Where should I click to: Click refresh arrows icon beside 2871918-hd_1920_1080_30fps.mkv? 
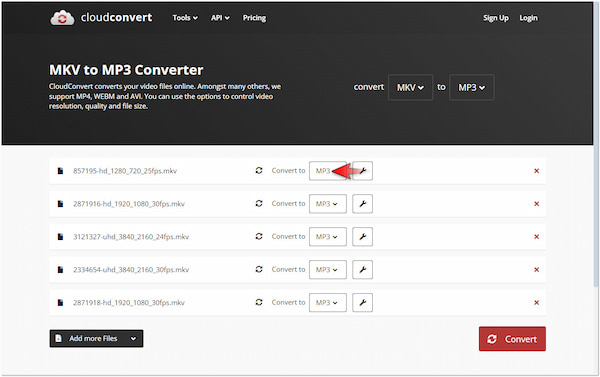tap(259, 302)
